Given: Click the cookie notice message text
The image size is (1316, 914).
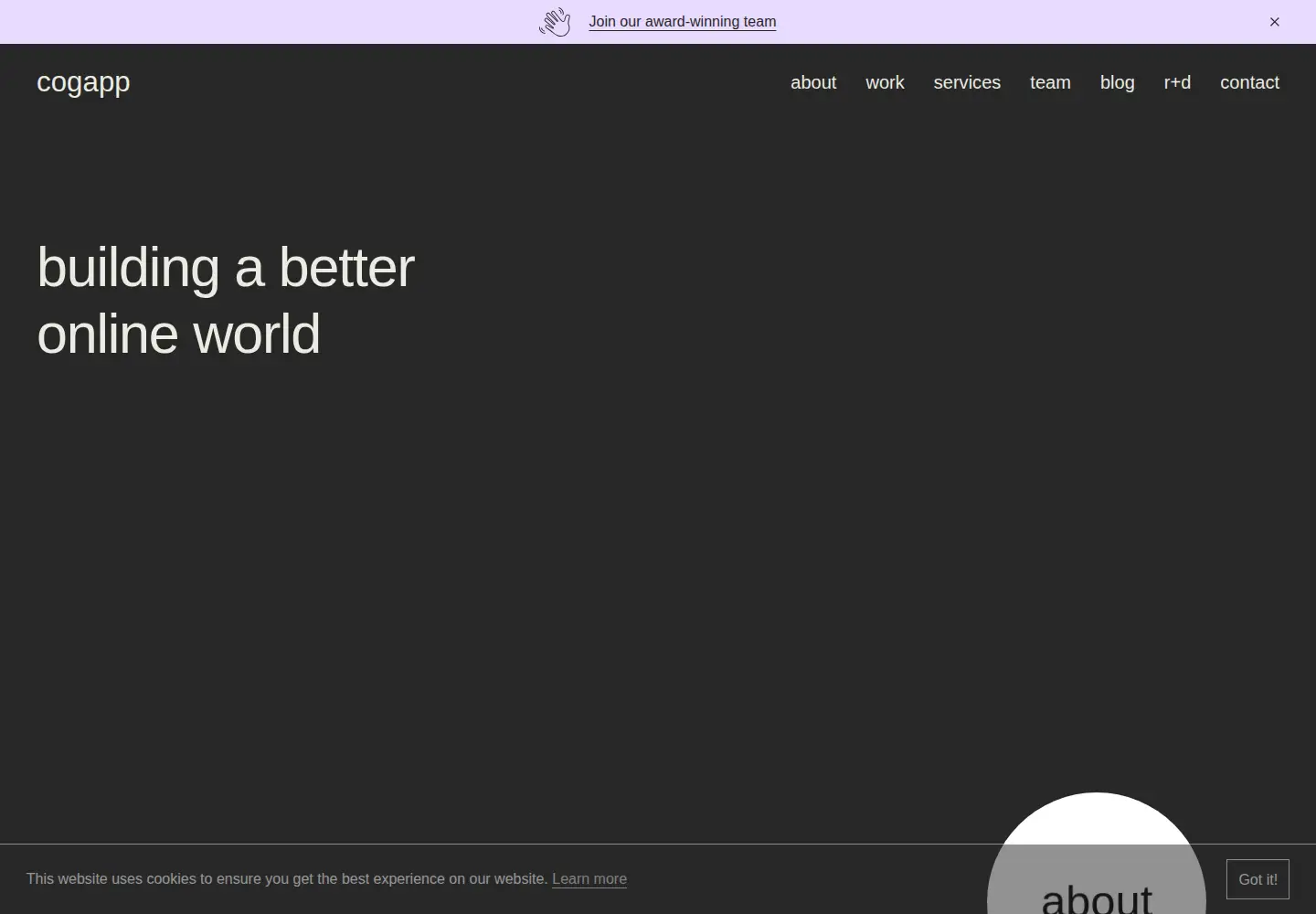Looking at the screenshot, I should tap(287, 879).
